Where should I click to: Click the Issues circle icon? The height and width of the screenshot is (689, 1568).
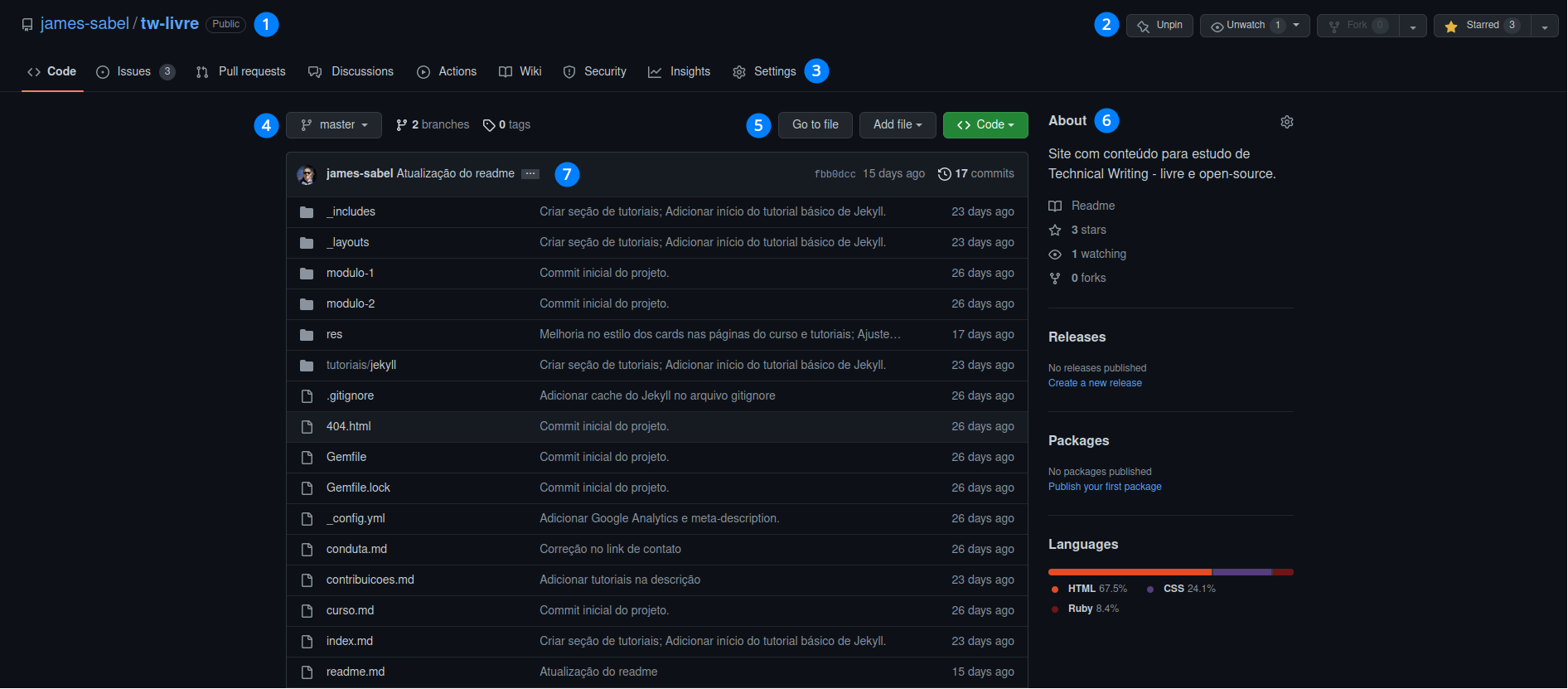coord(103,72)
